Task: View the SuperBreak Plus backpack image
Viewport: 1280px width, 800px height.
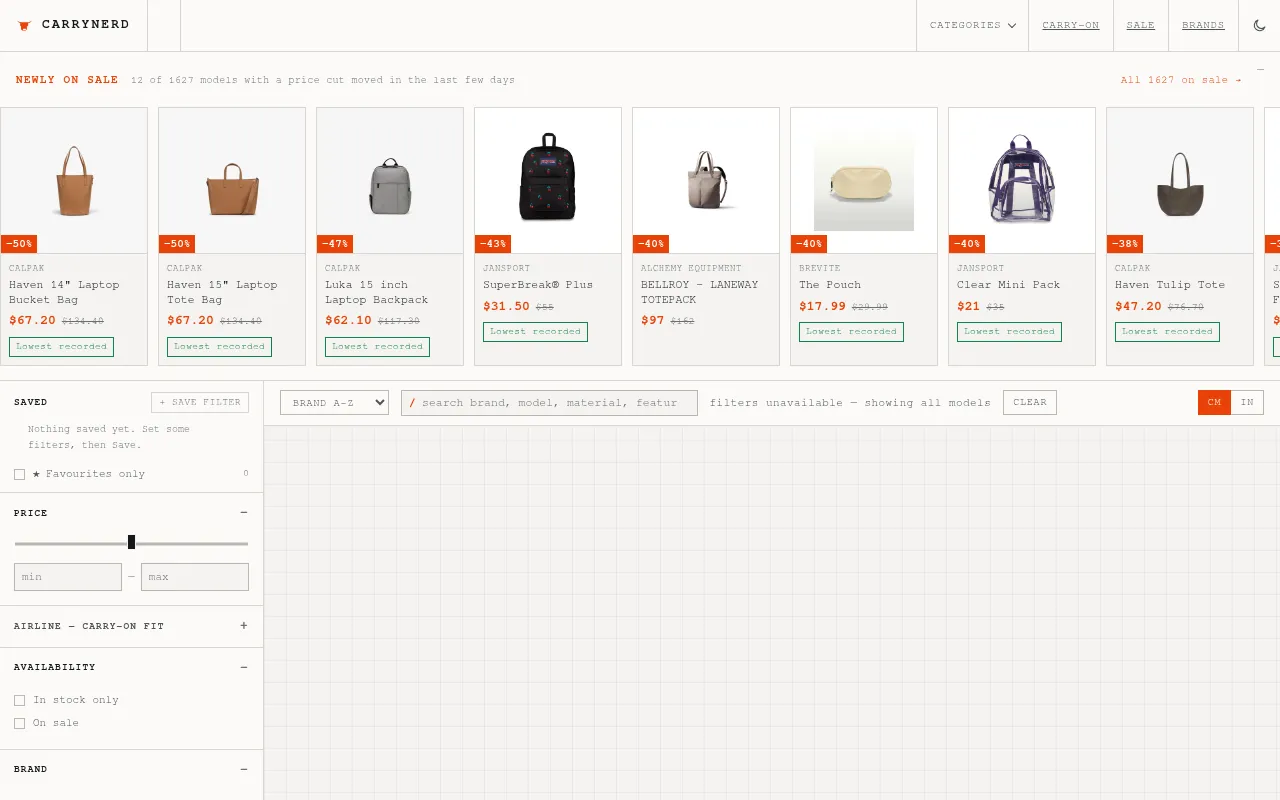Action: point(548,180)
